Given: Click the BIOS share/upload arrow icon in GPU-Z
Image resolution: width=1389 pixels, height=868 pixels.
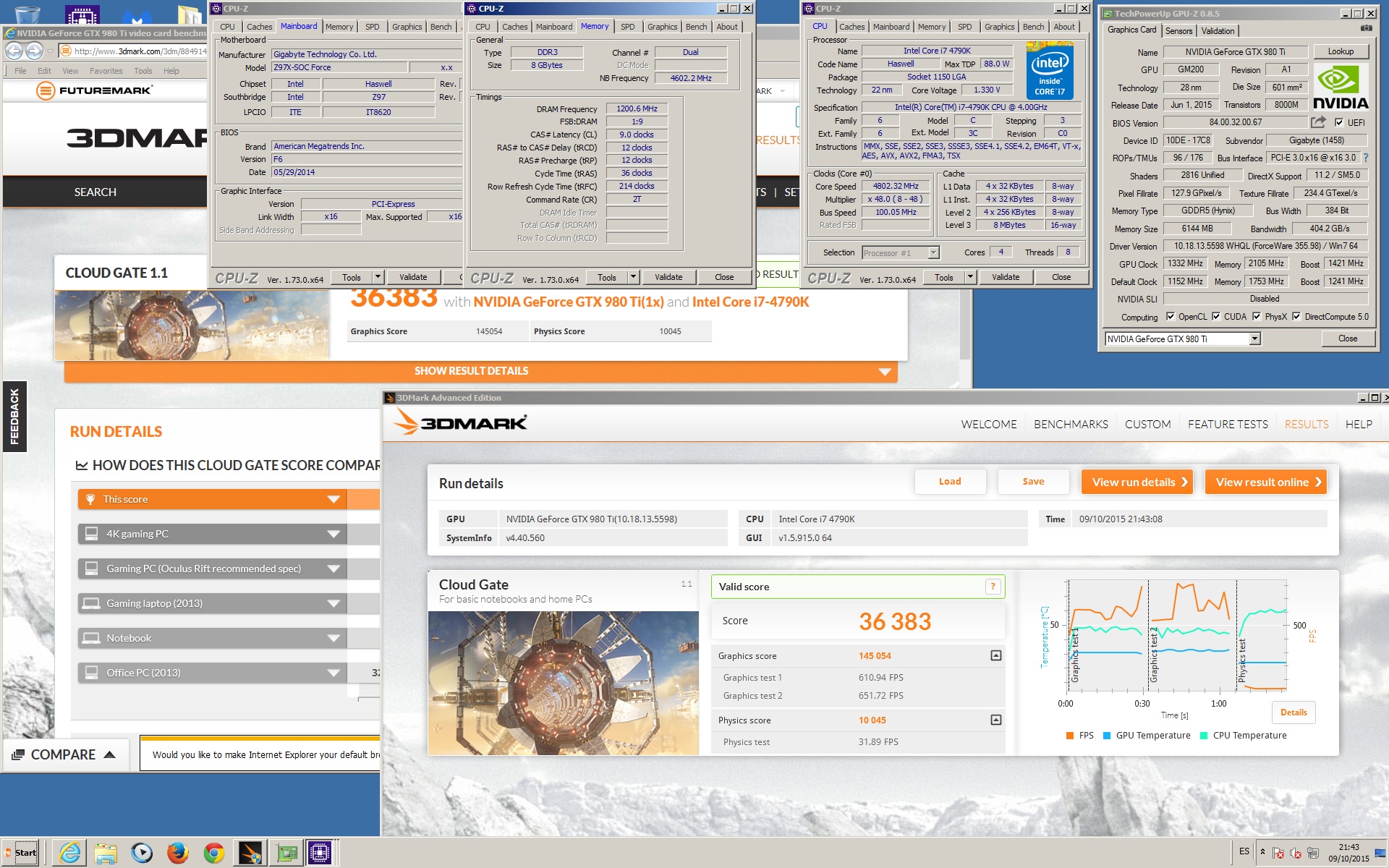Looking at the screenshot, I should (1319, 122).
